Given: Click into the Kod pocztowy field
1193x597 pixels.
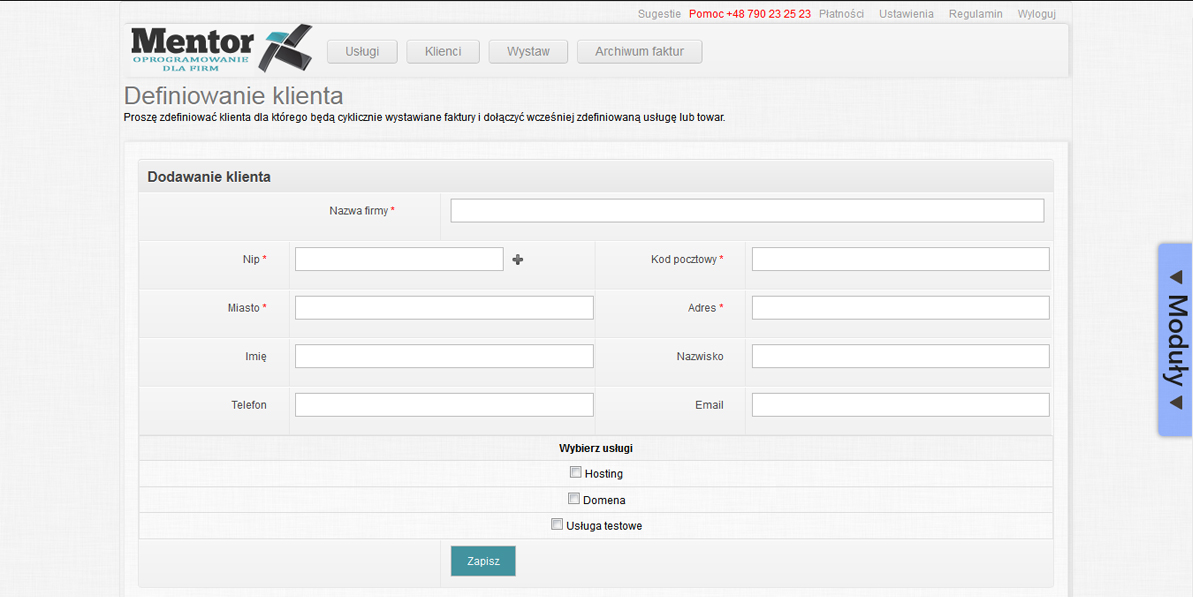Looking at the screenshot, I should point(900,259).
